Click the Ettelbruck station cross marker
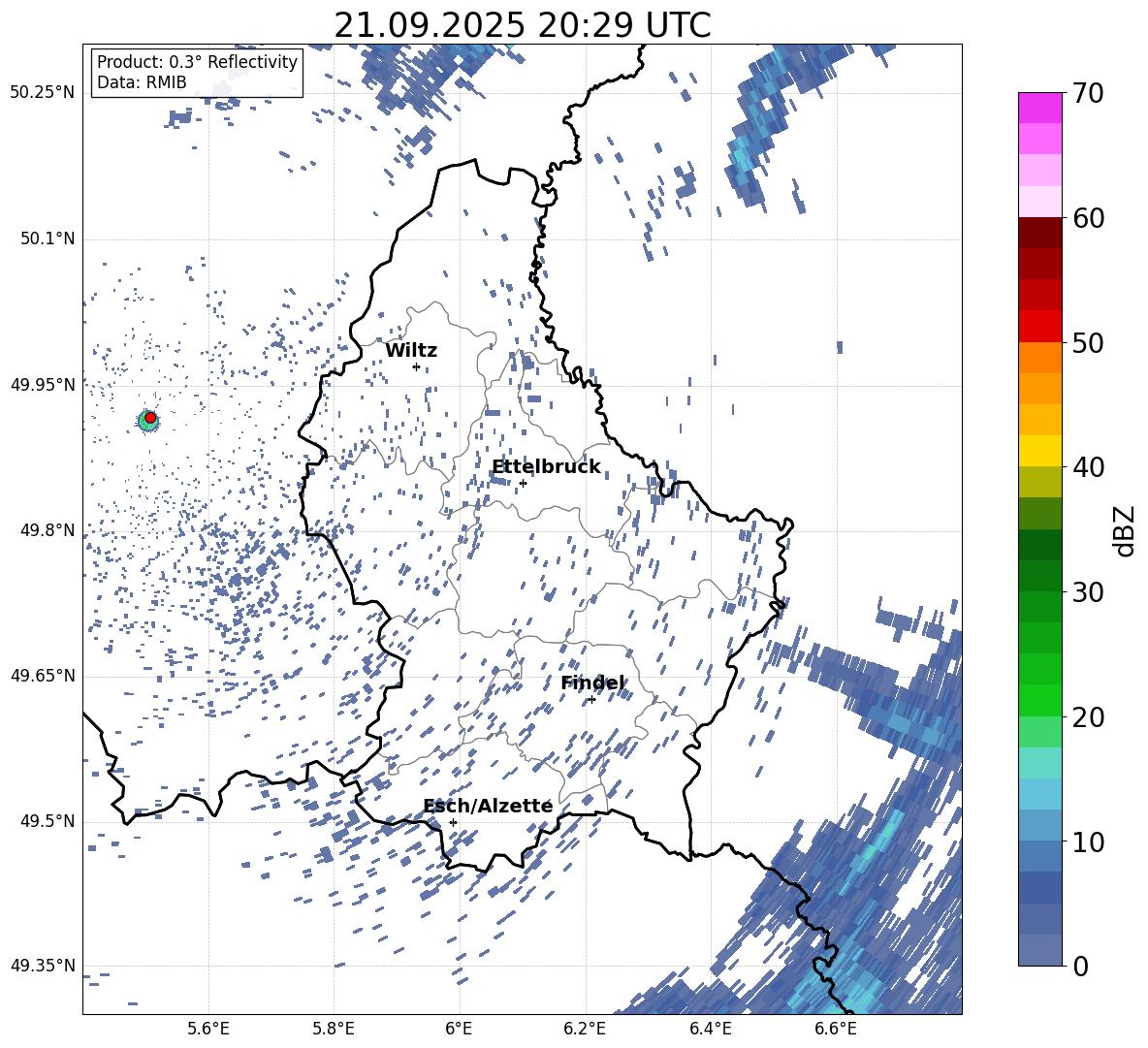The width and height of the screenshot is (1148, 1048). tap(523, 483)
